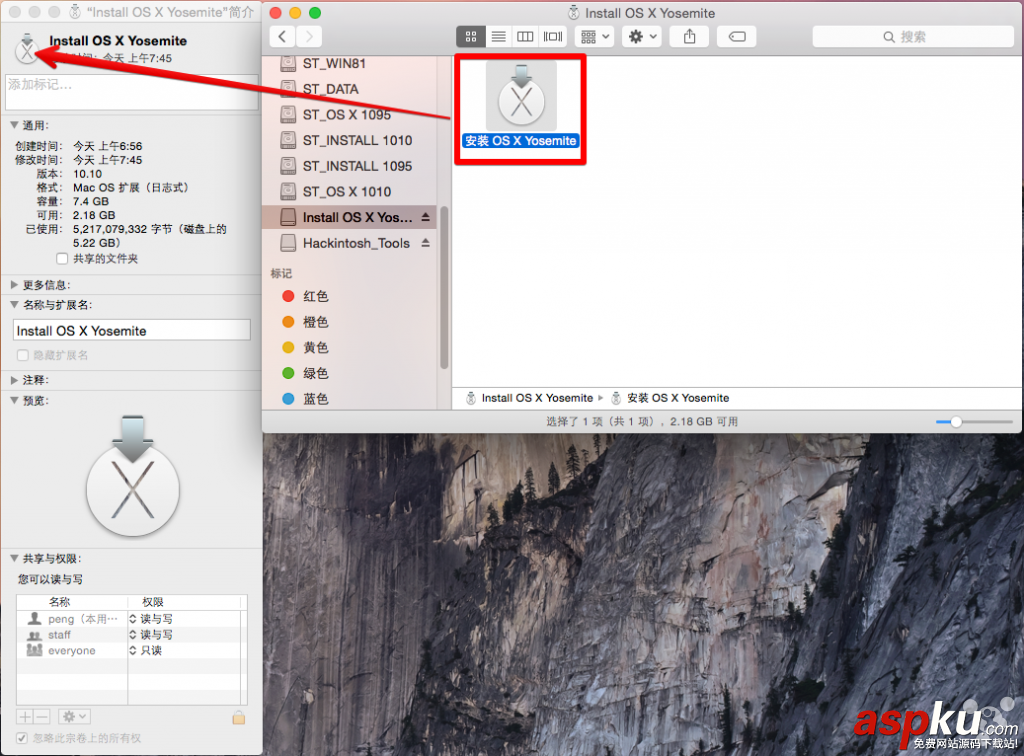Click the edit tags toolbar button
This screenshot has height=756, width=1024.
click(737, 37)
